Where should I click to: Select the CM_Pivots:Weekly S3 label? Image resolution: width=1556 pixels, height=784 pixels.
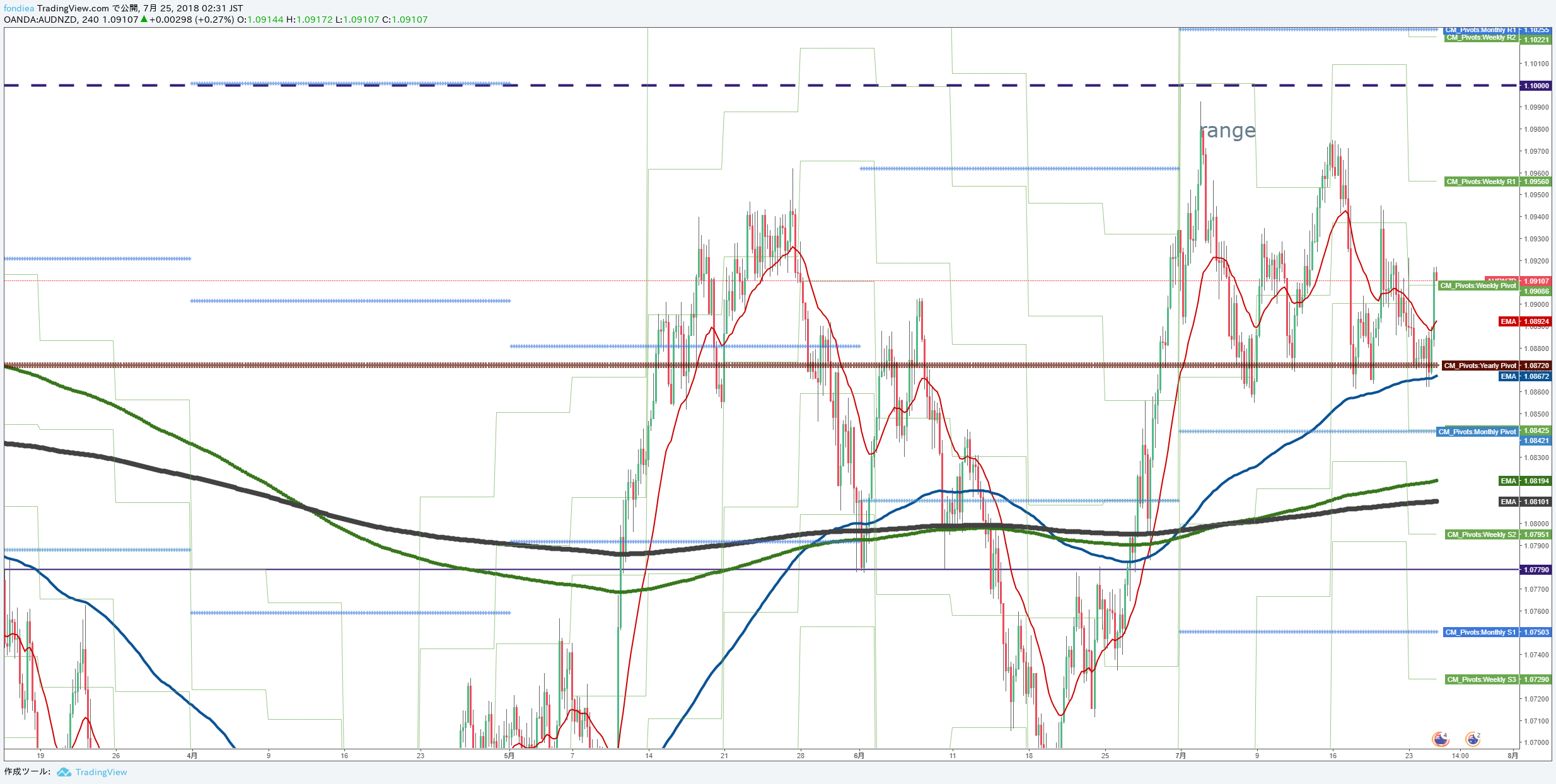[x=1481, y=679]
